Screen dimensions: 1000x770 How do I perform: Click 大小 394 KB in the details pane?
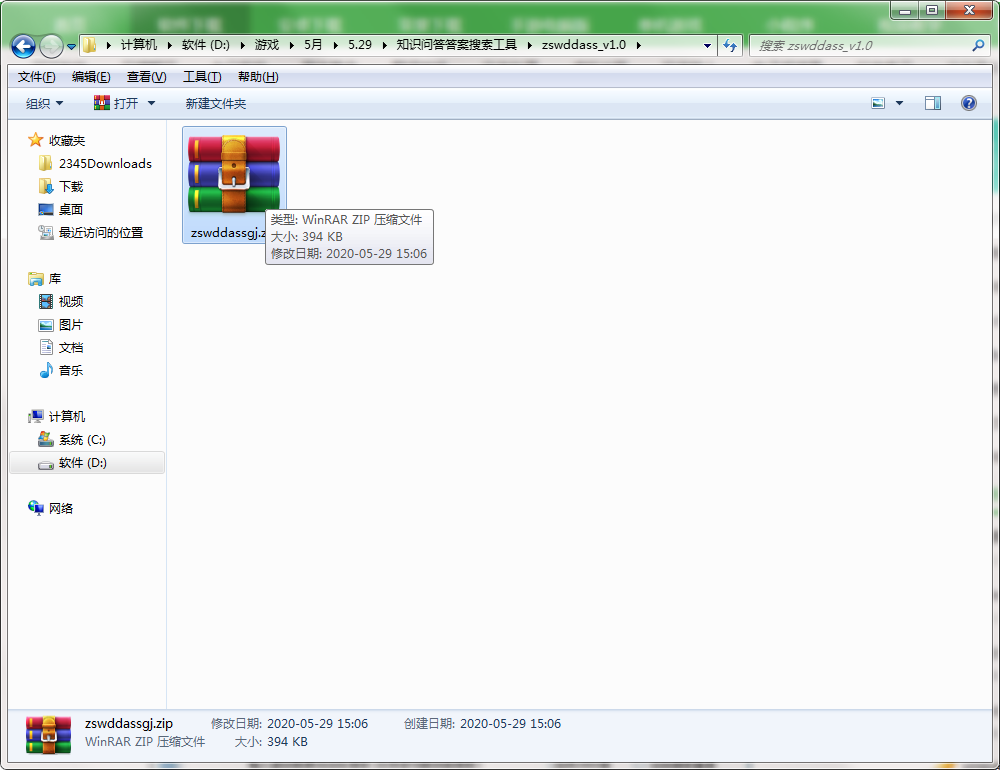pyautogui.click(x=271, y=742)
